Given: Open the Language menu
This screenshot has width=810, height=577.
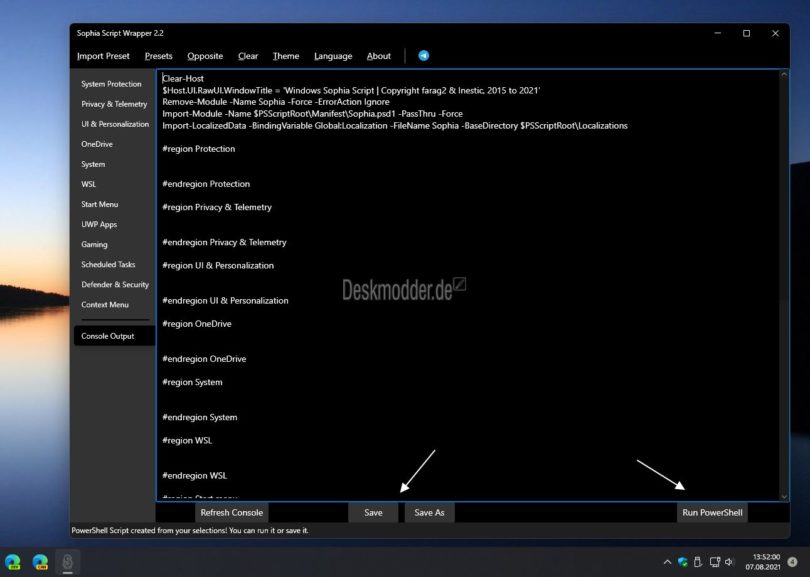Looking at the screenshot, I should pos(333,56).
